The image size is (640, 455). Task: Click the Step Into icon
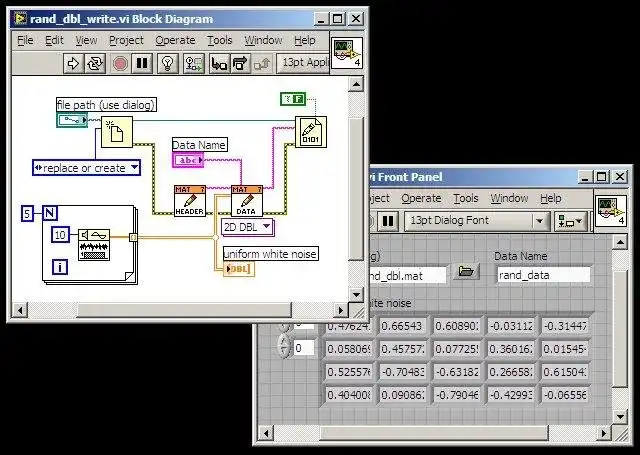pos(219,63)
